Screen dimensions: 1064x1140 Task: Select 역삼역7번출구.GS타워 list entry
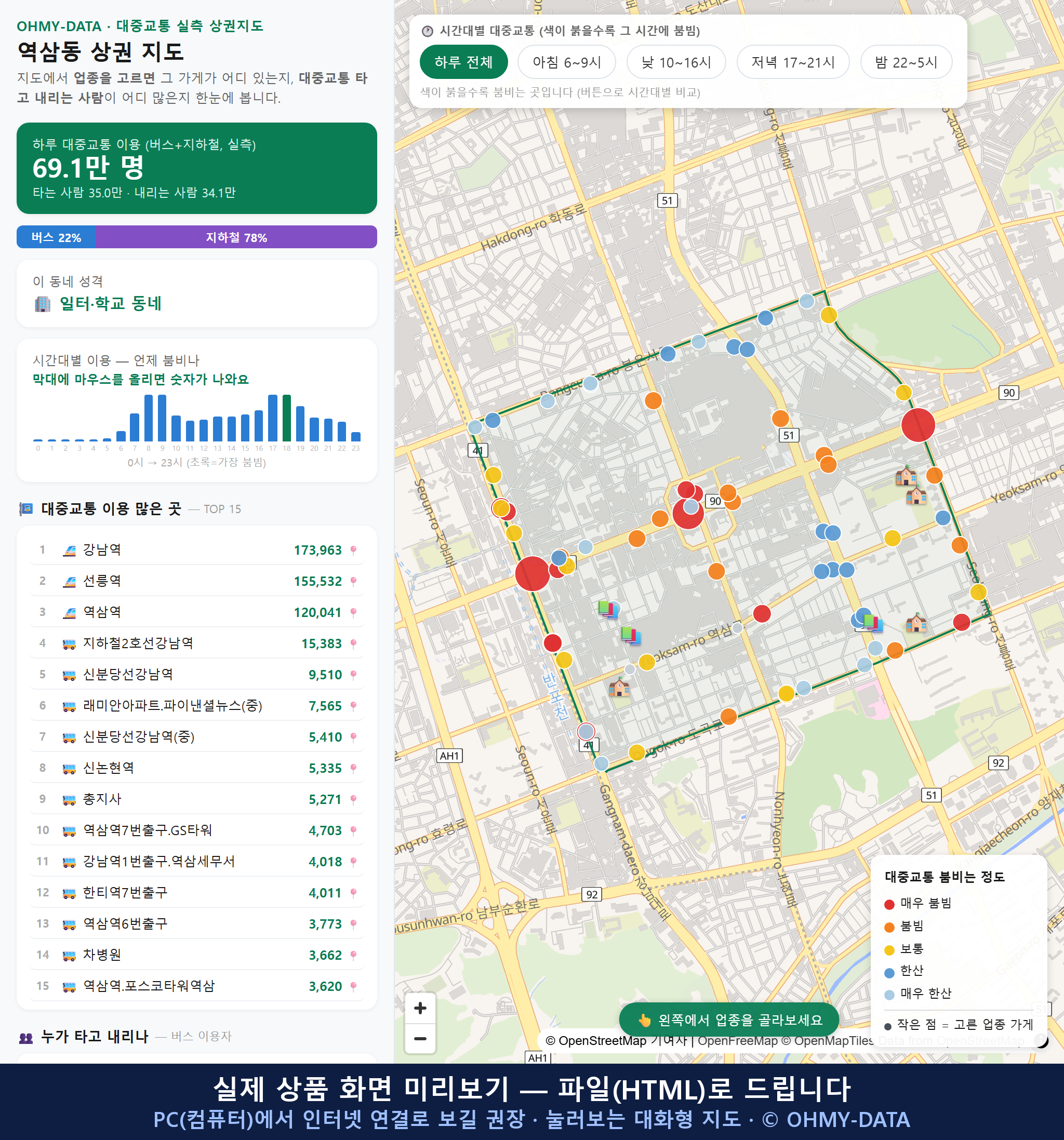(197, 830)
